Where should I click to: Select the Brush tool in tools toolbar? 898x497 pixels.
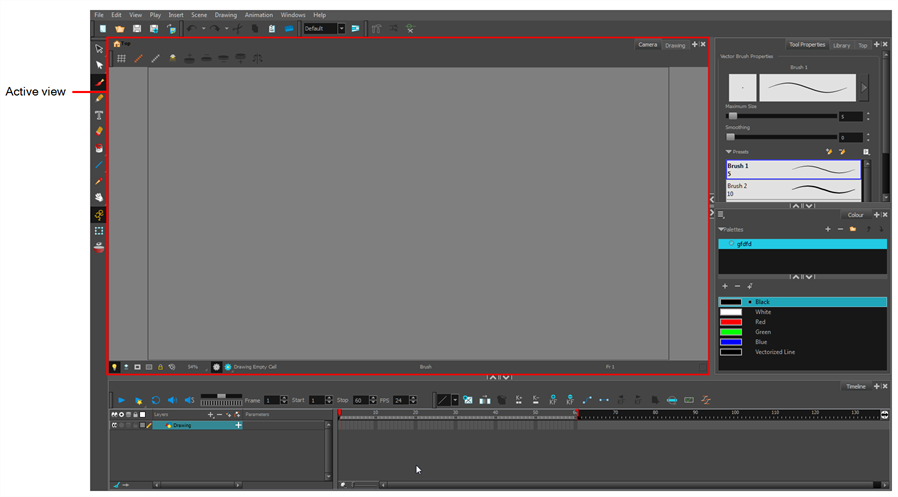click(x=99, y=82)
